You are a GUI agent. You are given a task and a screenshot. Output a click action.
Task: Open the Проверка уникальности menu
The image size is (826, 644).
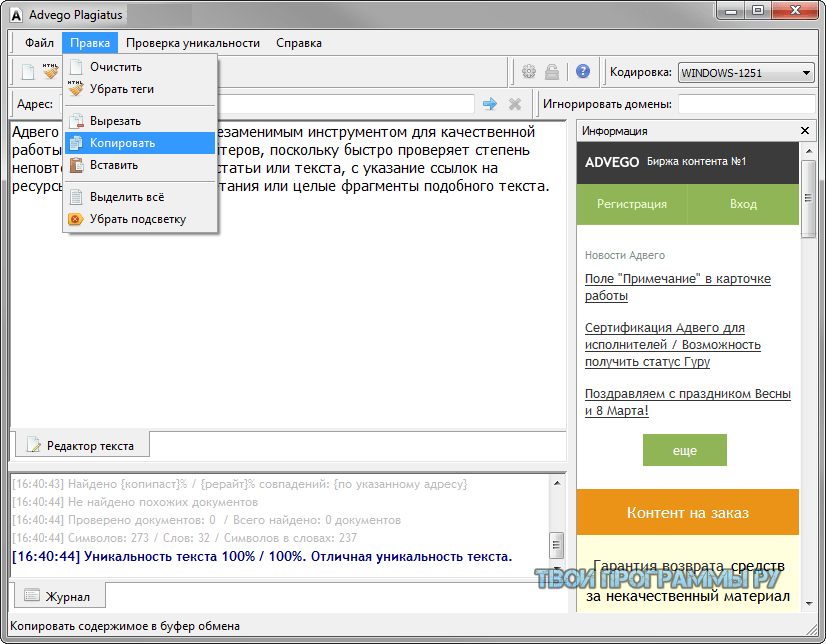click(193, 43)
